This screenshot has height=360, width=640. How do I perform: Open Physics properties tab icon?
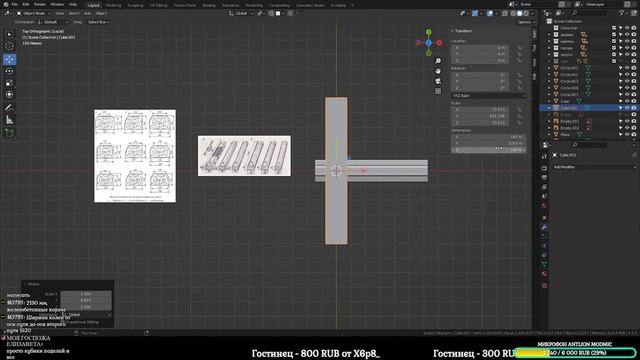544,246
